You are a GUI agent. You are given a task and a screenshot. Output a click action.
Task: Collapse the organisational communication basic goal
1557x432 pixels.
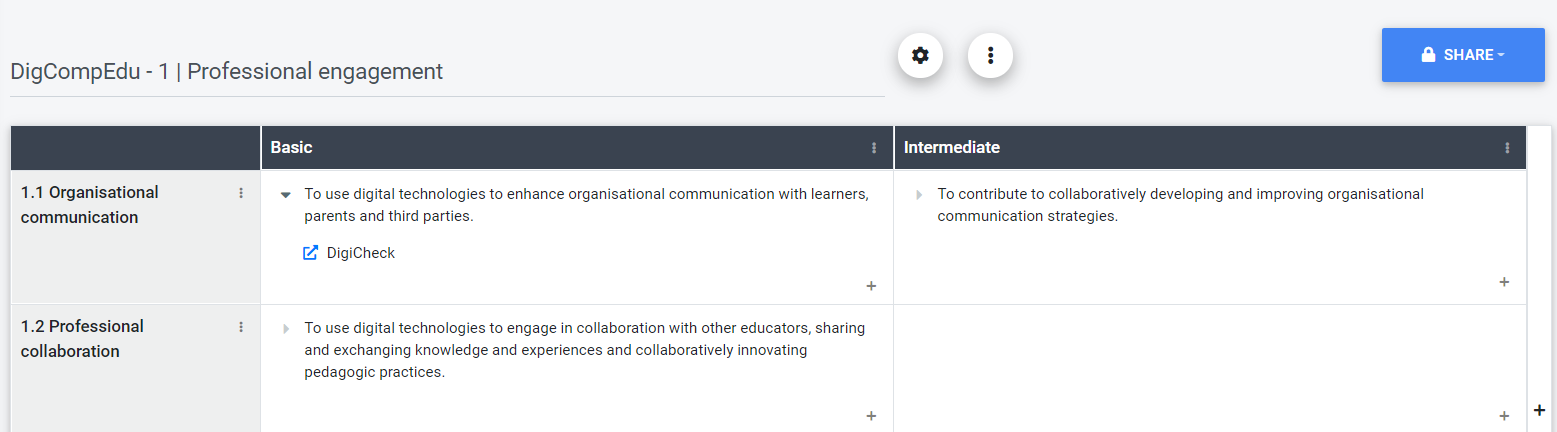(x=286, y=195)
